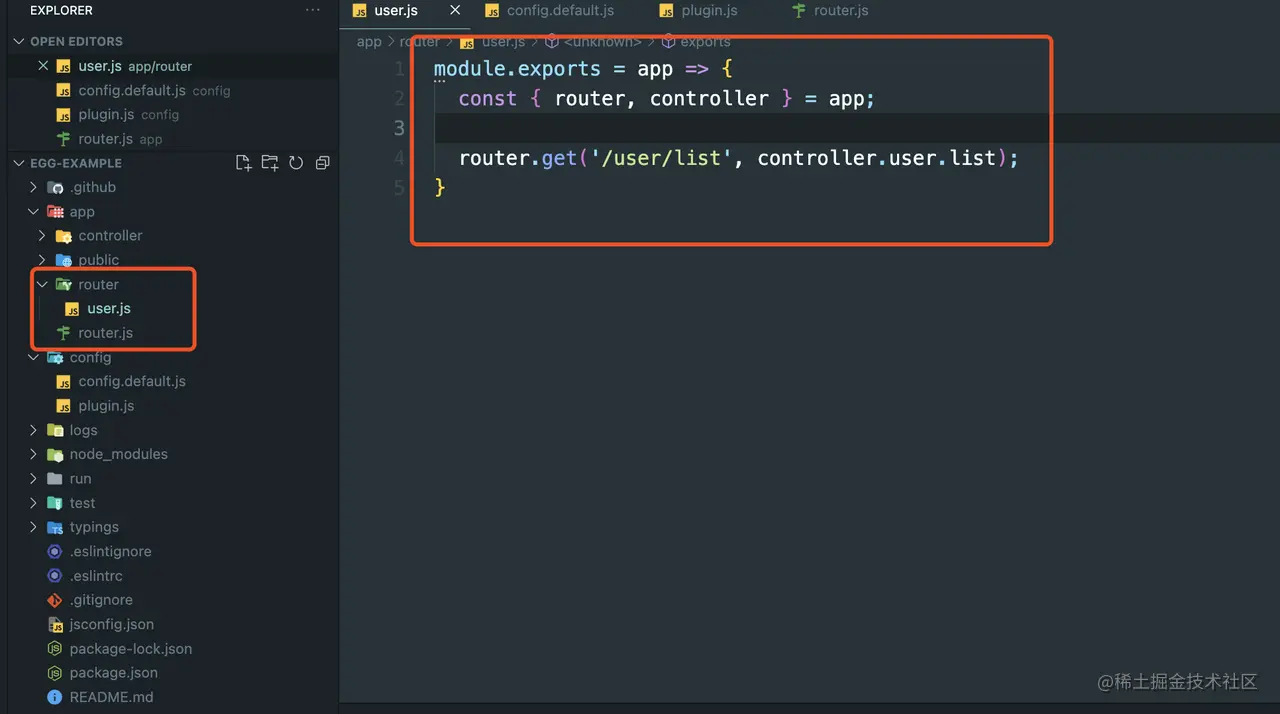
Task: Open the jsconfig.json file
Action: tap(111, 624)
